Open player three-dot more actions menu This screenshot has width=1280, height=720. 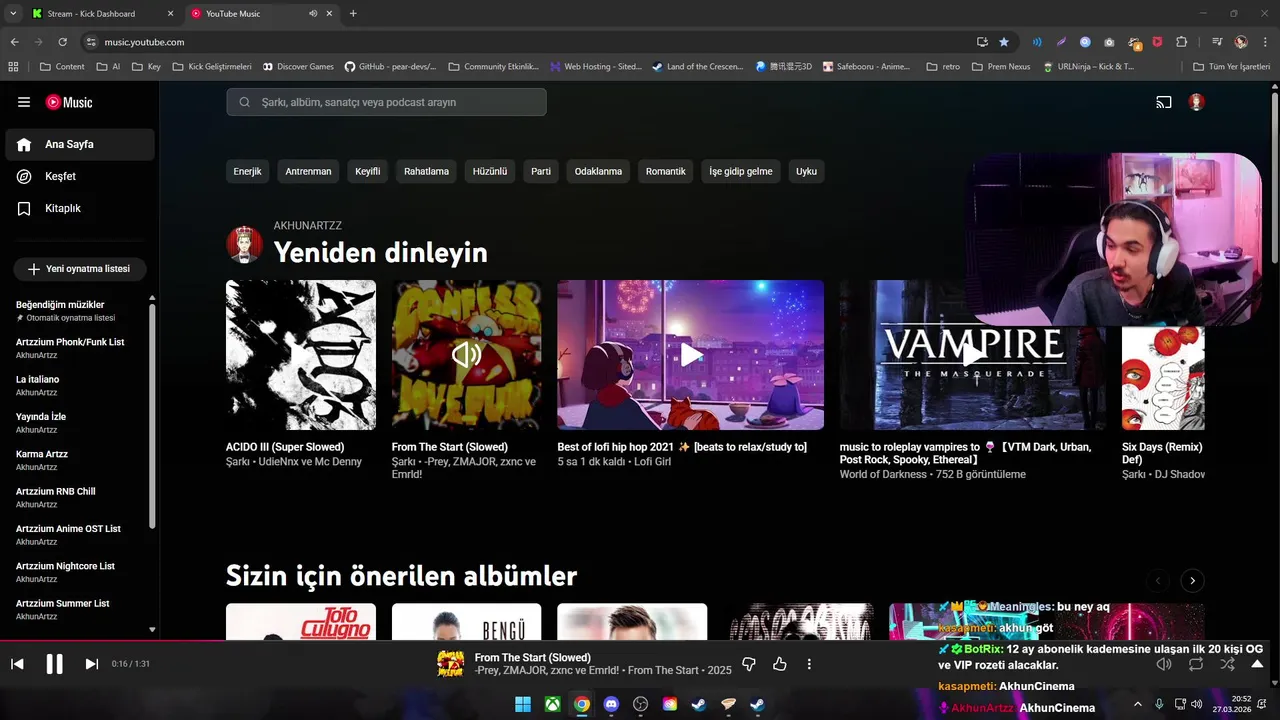tap(809, 664)
